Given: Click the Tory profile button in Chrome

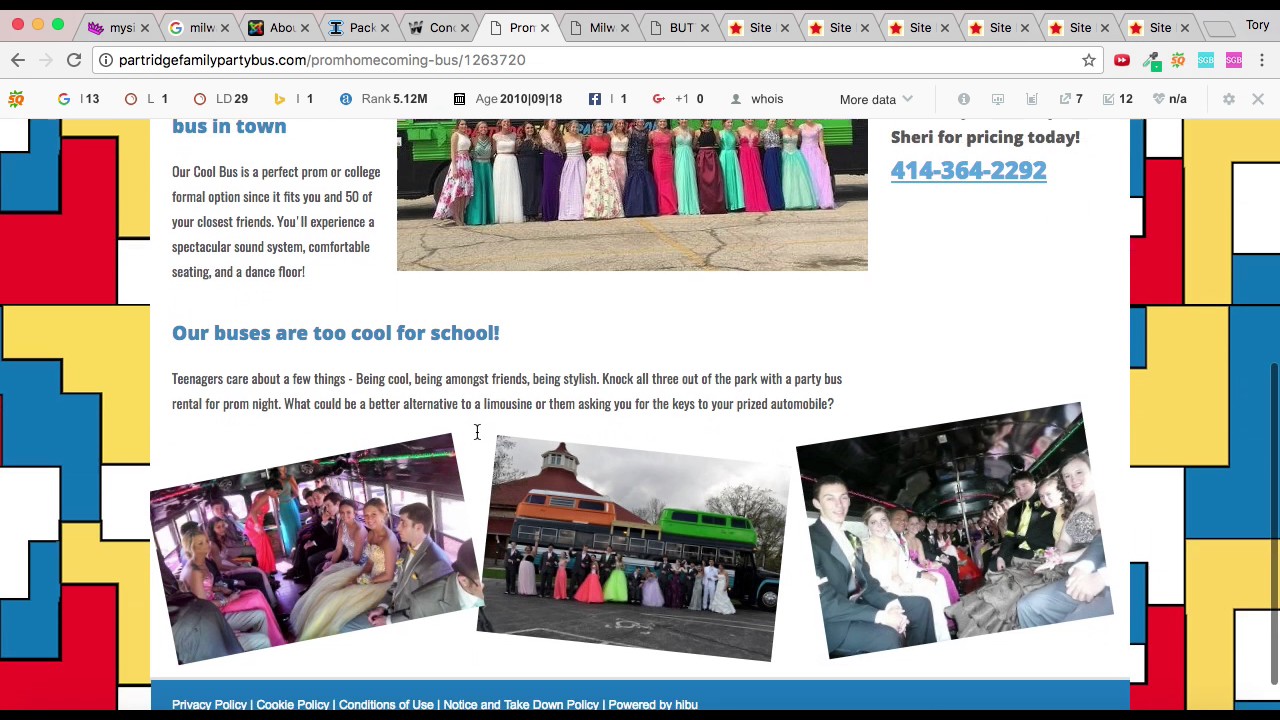Looking at the screenshot, I should click(x=1257, y=25).
